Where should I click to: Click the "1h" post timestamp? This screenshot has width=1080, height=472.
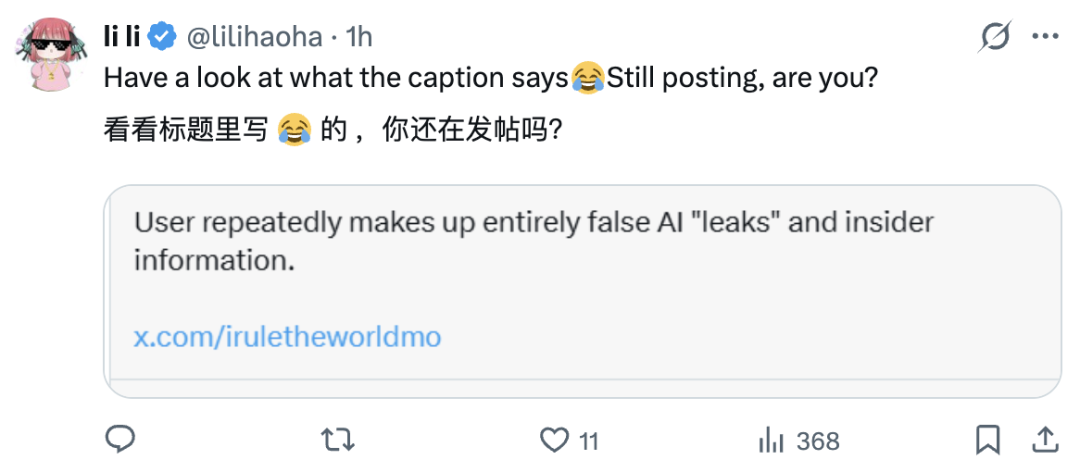(x=358, y=37)
